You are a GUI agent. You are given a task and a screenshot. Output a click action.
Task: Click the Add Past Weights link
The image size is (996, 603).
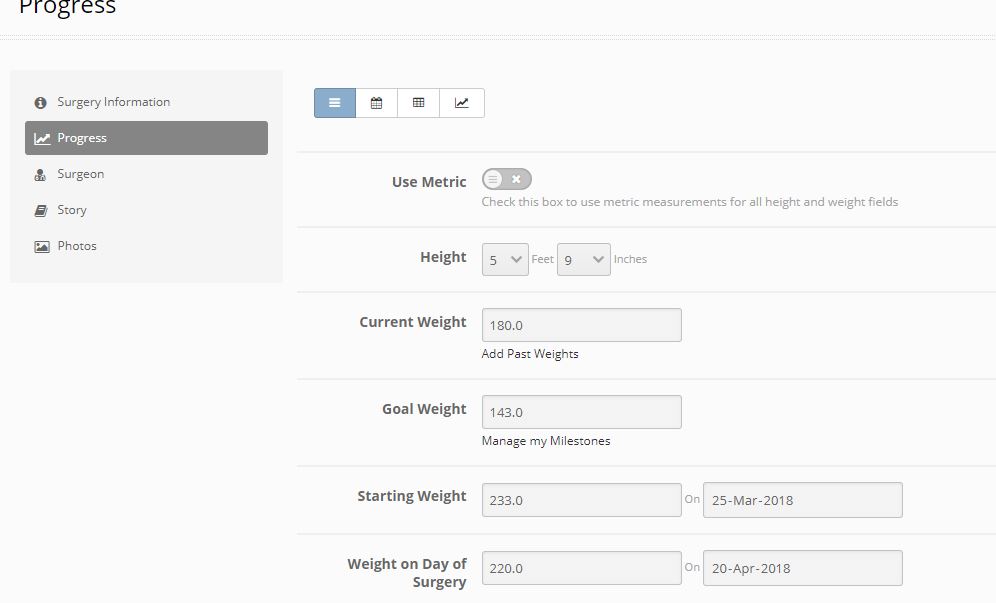[530, 354]
